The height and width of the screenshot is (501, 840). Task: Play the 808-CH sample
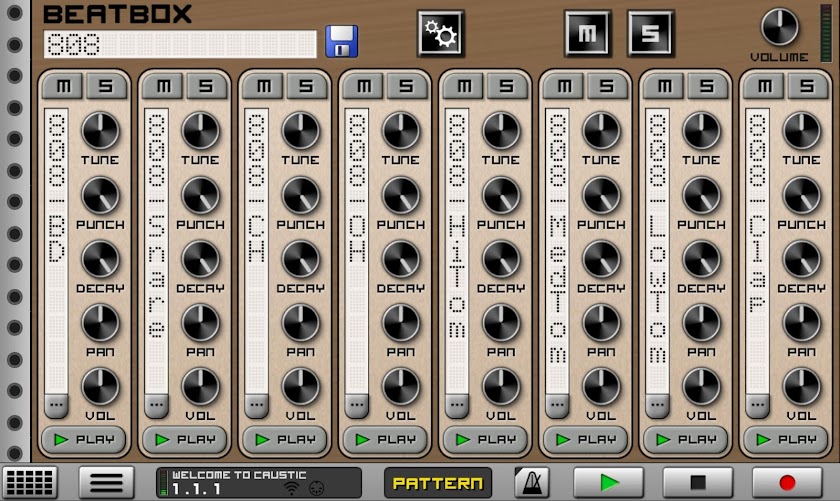pyautogui.click(x=284, y=440)
